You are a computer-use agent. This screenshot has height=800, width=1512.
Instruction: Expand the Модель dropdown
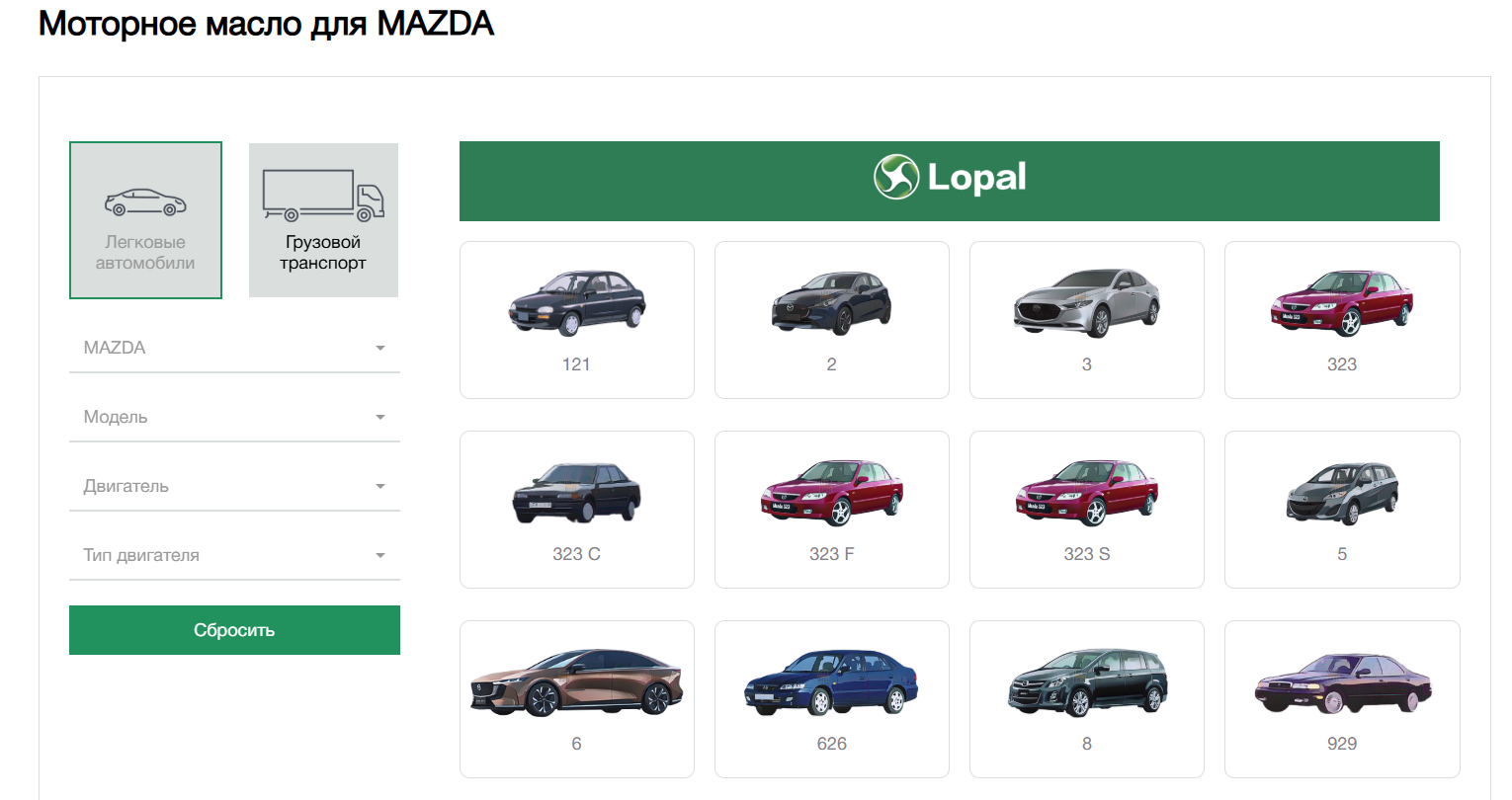coord(234,417)
